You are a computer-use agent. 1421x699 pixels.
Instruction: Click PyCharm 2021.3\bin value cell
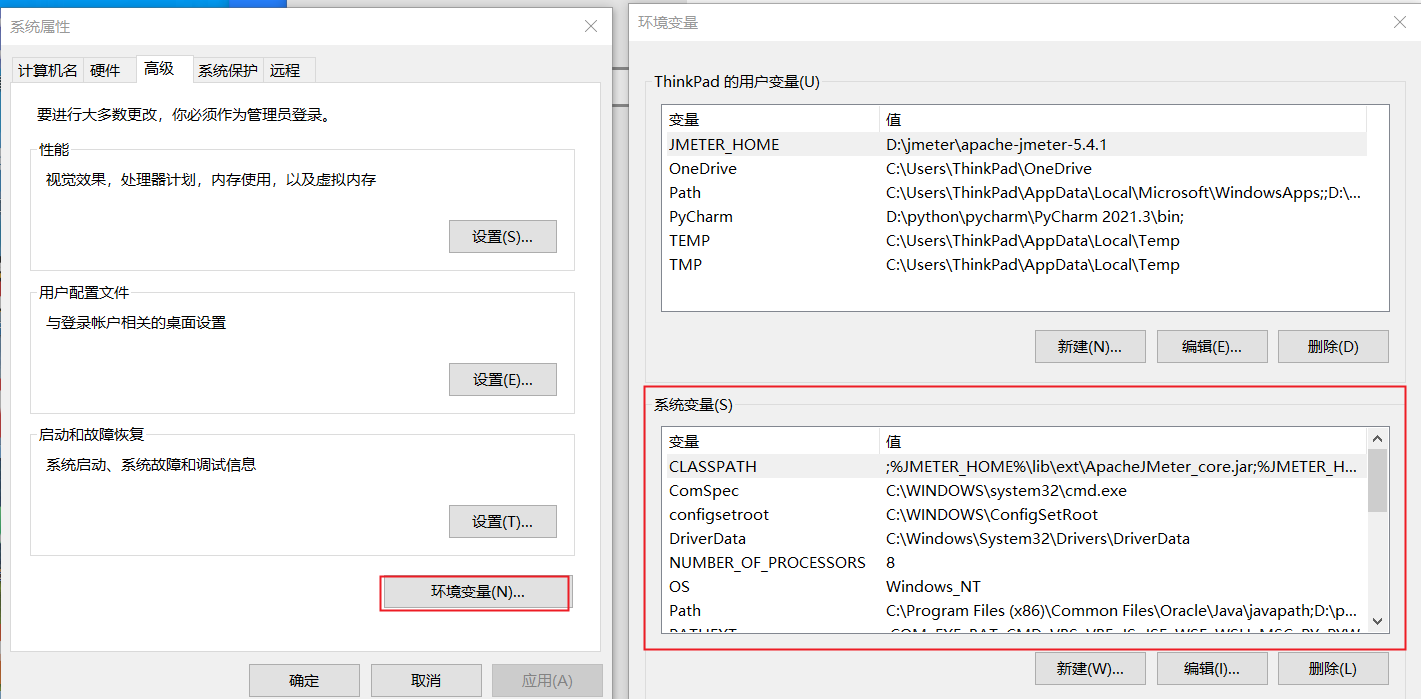pos(1035,216)
